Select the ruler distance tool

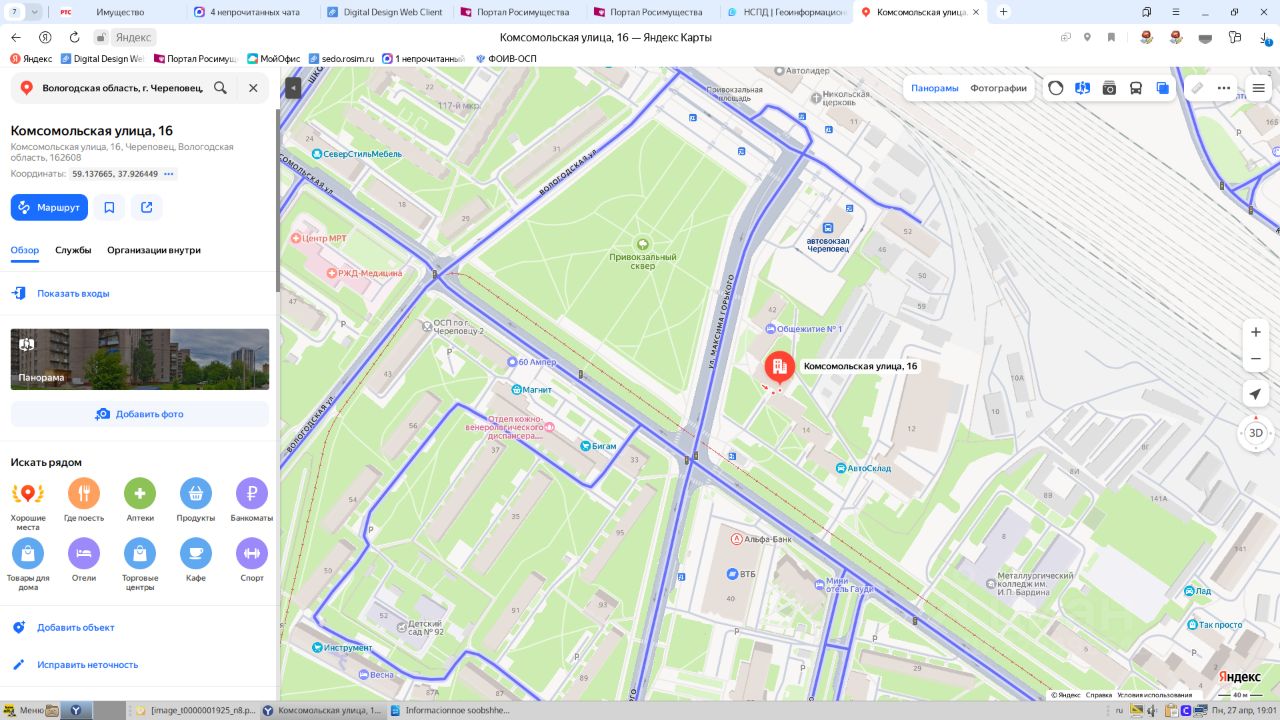click(1197, 88)
